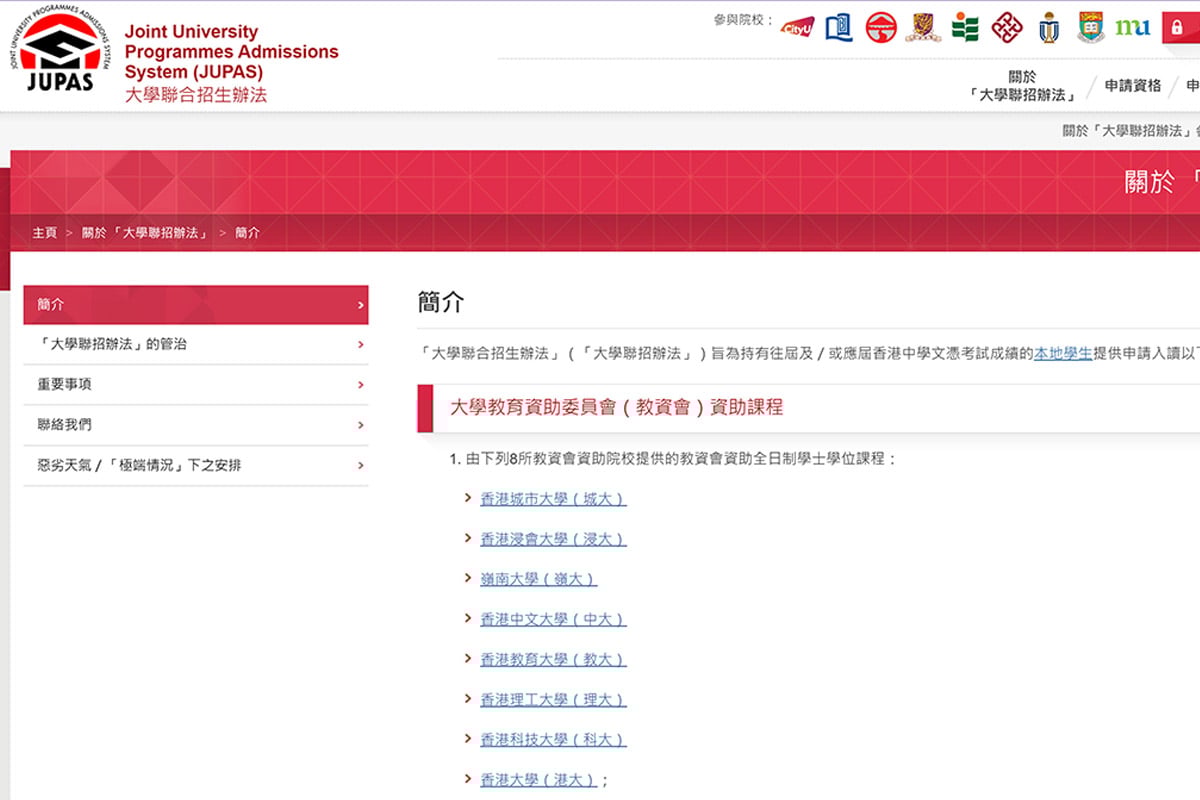Click the green EdUHK logo
The image size is (1200, 800).
pos(965,27)
